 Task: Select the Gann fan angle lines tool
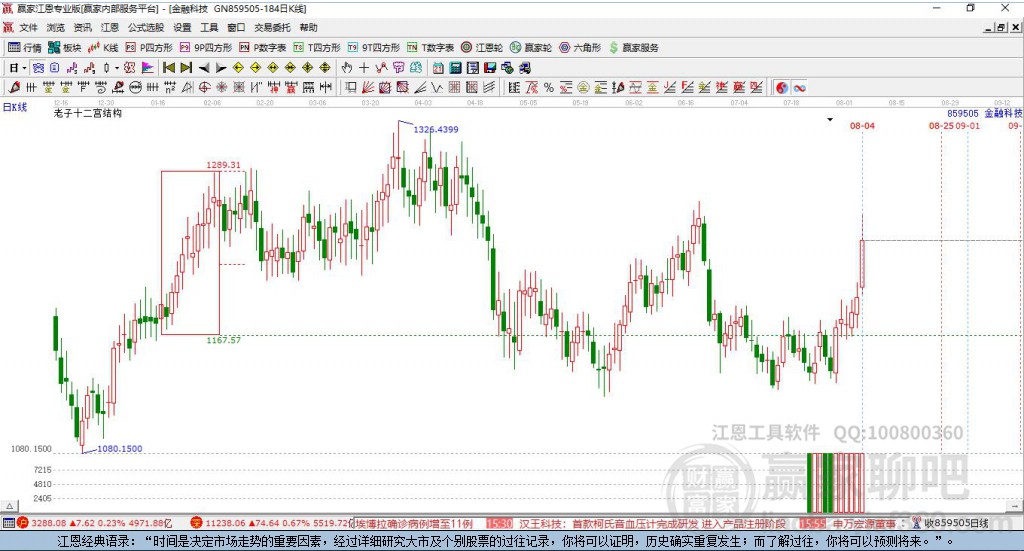[x=368, y=87]
